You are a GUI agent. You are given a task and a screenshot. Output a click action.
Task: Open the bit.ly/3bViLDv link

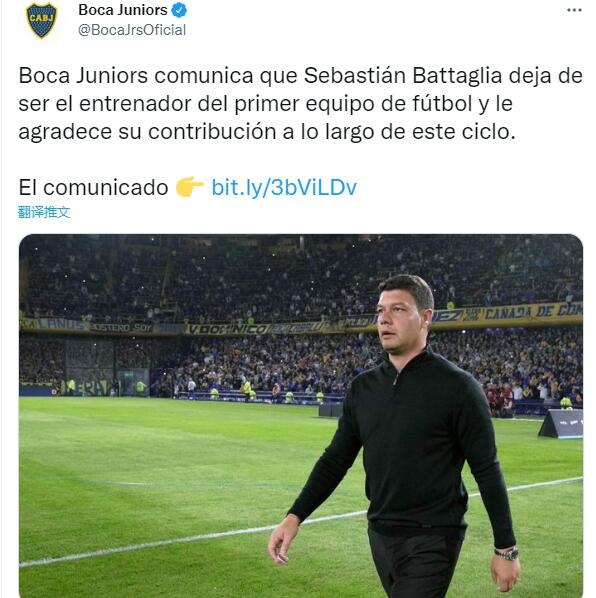(284, 187)
